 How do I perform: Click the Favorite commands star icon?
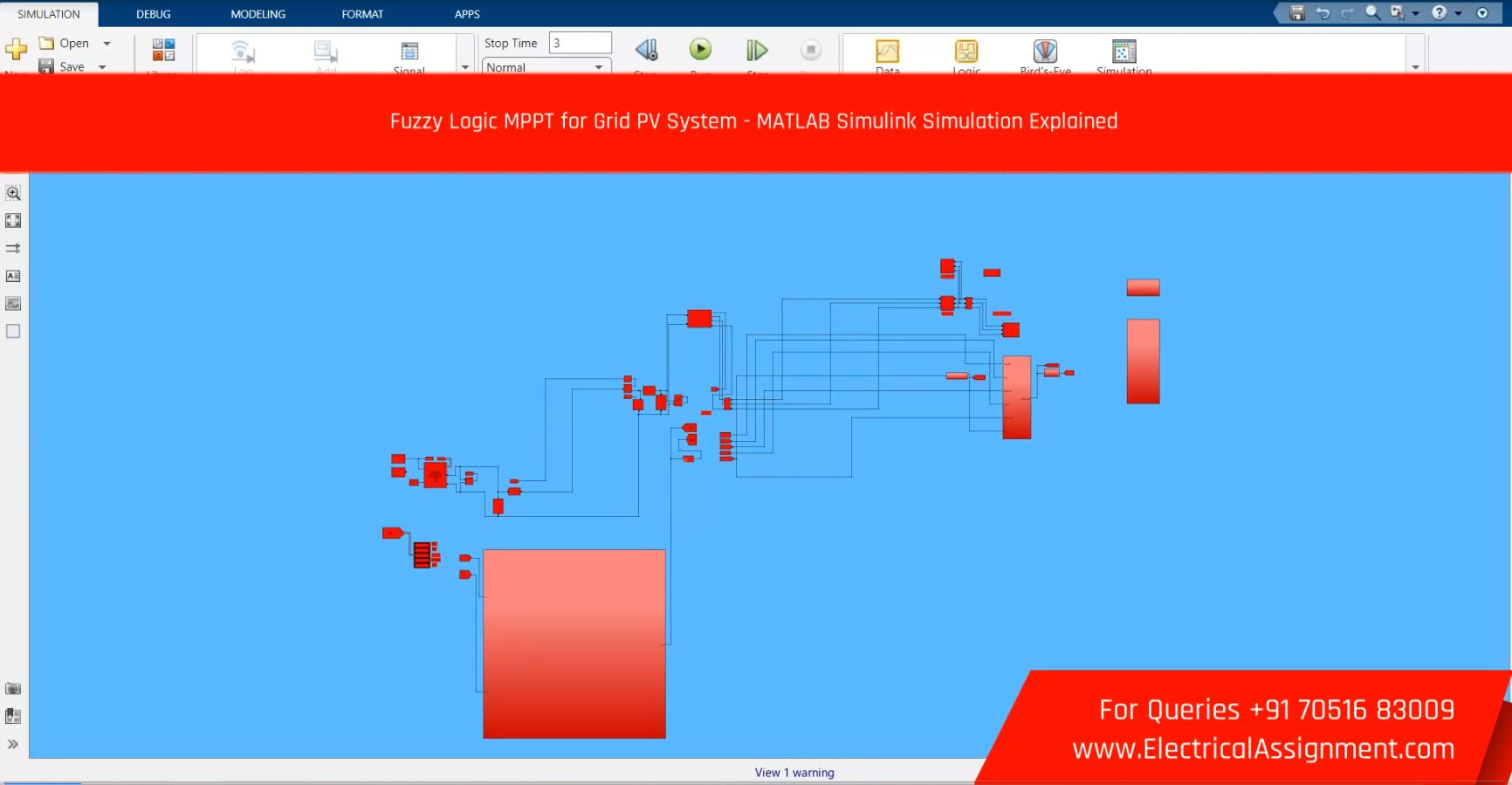(x=1398, y=13)
